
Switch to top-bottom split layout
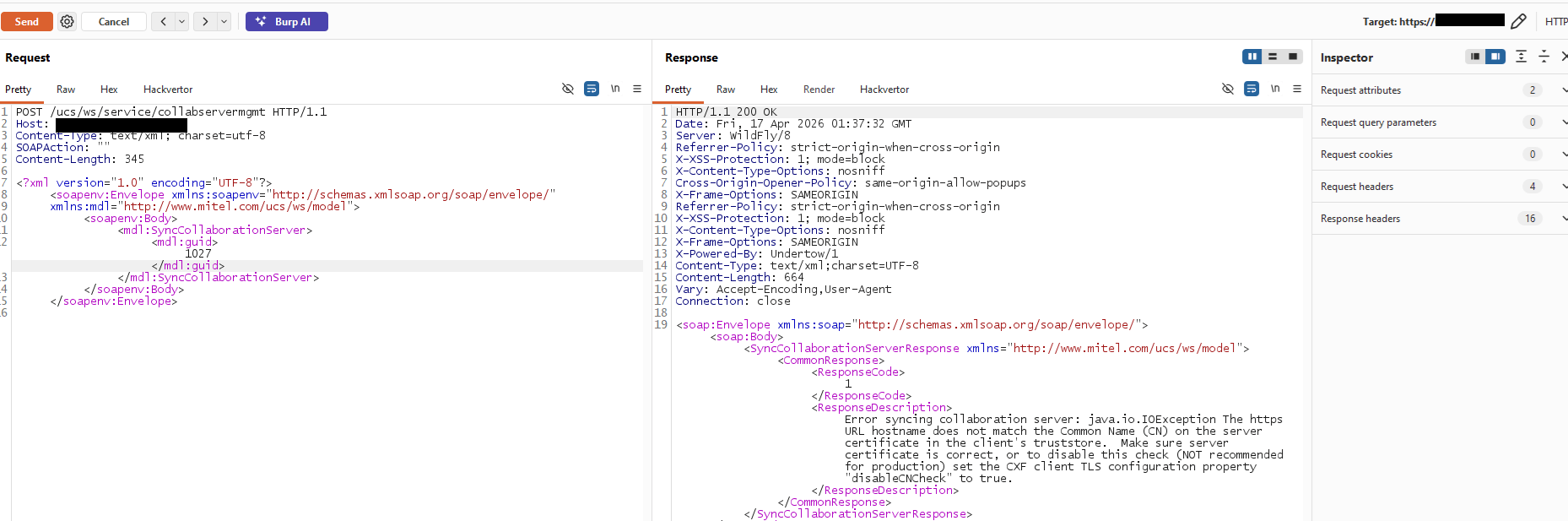tap(1273, 57)
